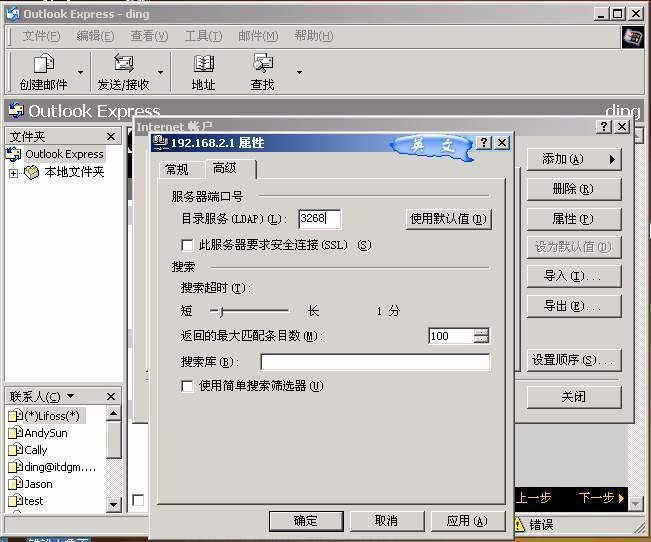Image resolution: width=651 pixels, height=542 pixels.
Task: Click the help question mark in the 属性 dialog
Action: 484,143
